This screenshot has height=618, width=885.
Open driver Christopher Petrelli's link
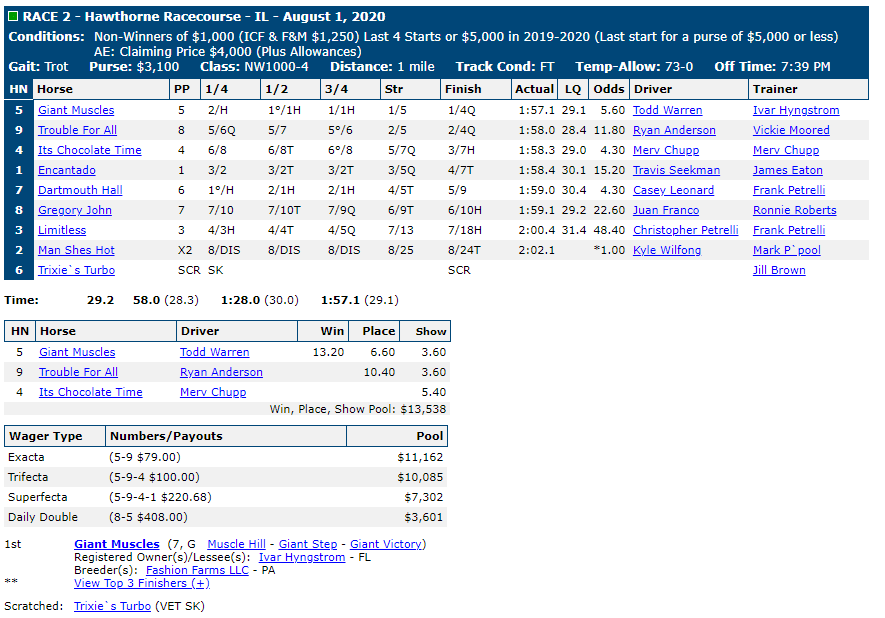[x=685, y=230]
